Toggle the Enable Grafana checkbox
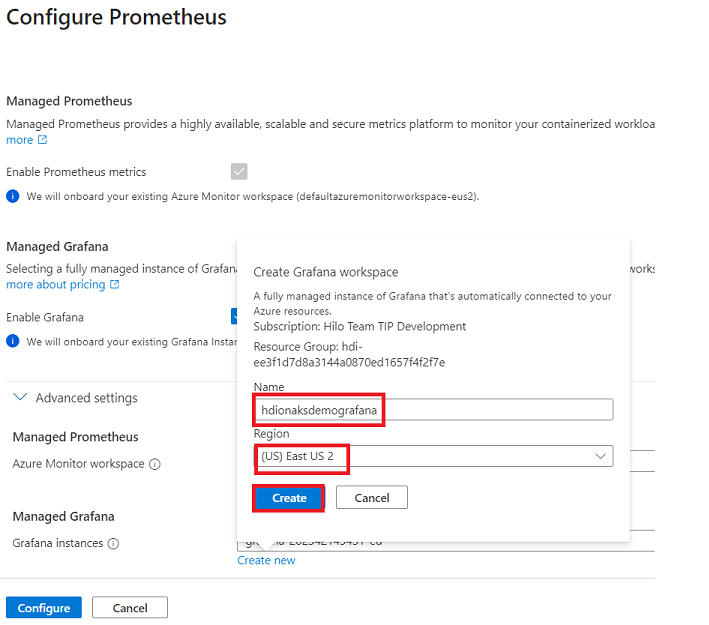This screenshot has height=625, width=709. [234, 317]
